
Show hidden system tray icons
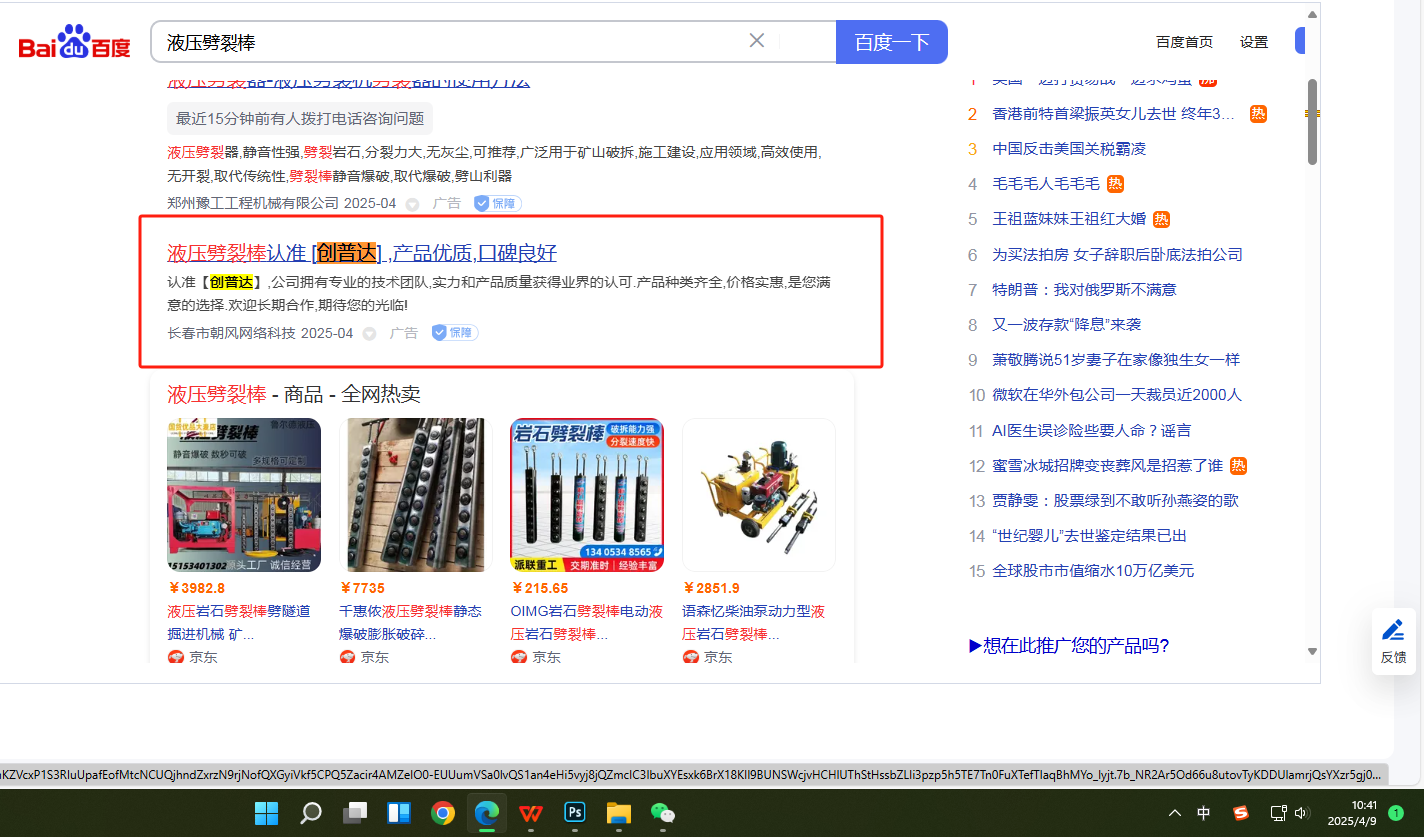1175,813
